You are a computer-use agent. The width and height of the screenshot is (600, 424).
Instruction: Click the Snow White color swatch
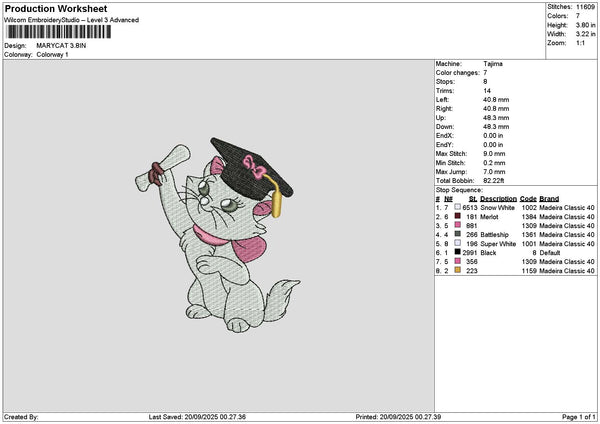click(x=457, y=207)
